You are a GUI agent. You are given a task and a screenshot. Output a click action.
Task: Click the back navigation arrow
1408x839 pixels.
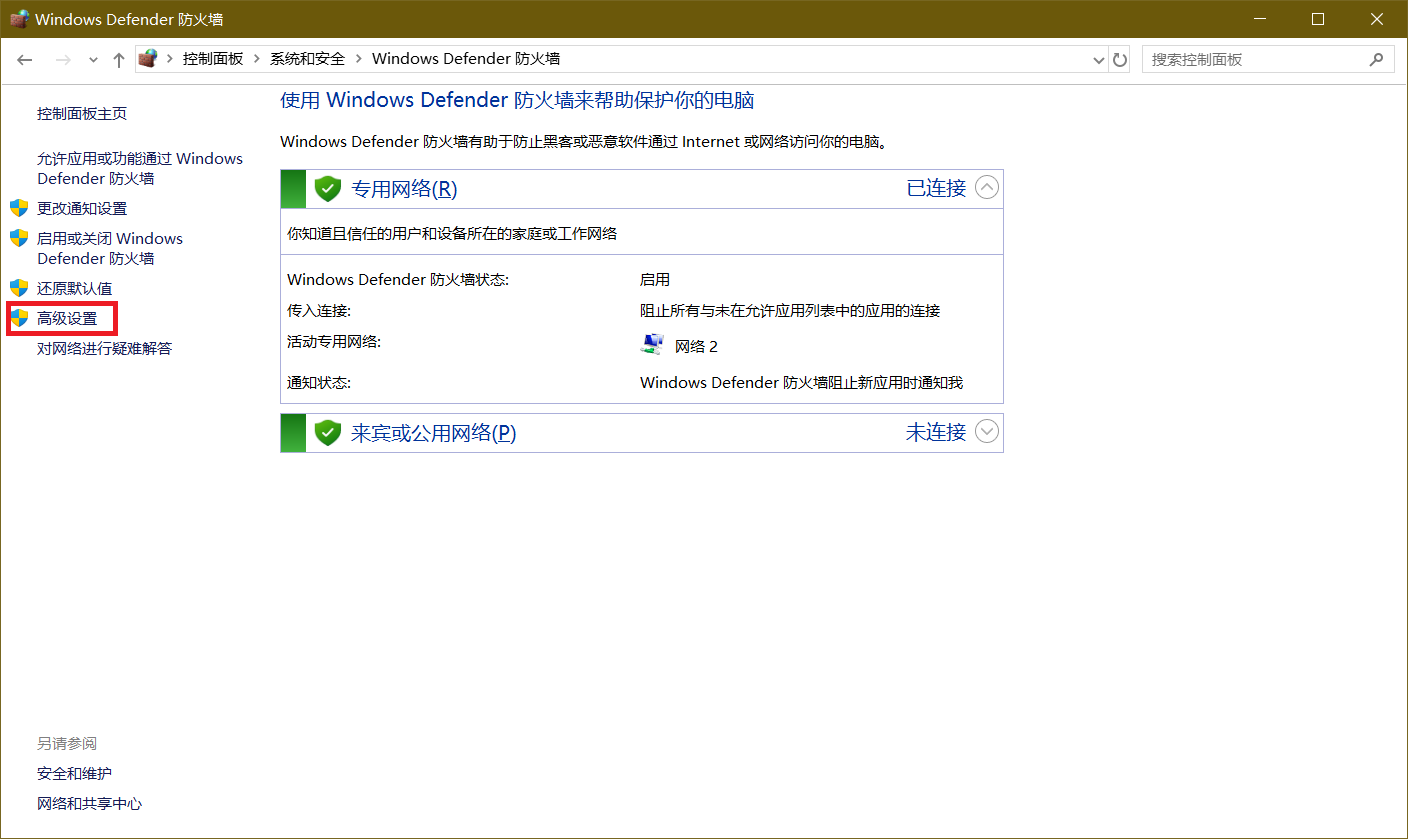(x=26, y=60)
